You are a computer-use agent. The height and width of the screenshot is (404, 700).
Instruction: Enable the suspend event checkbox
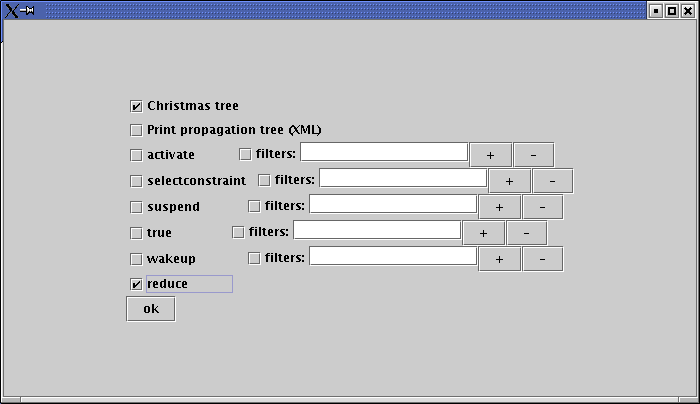[x=136, y=207]
